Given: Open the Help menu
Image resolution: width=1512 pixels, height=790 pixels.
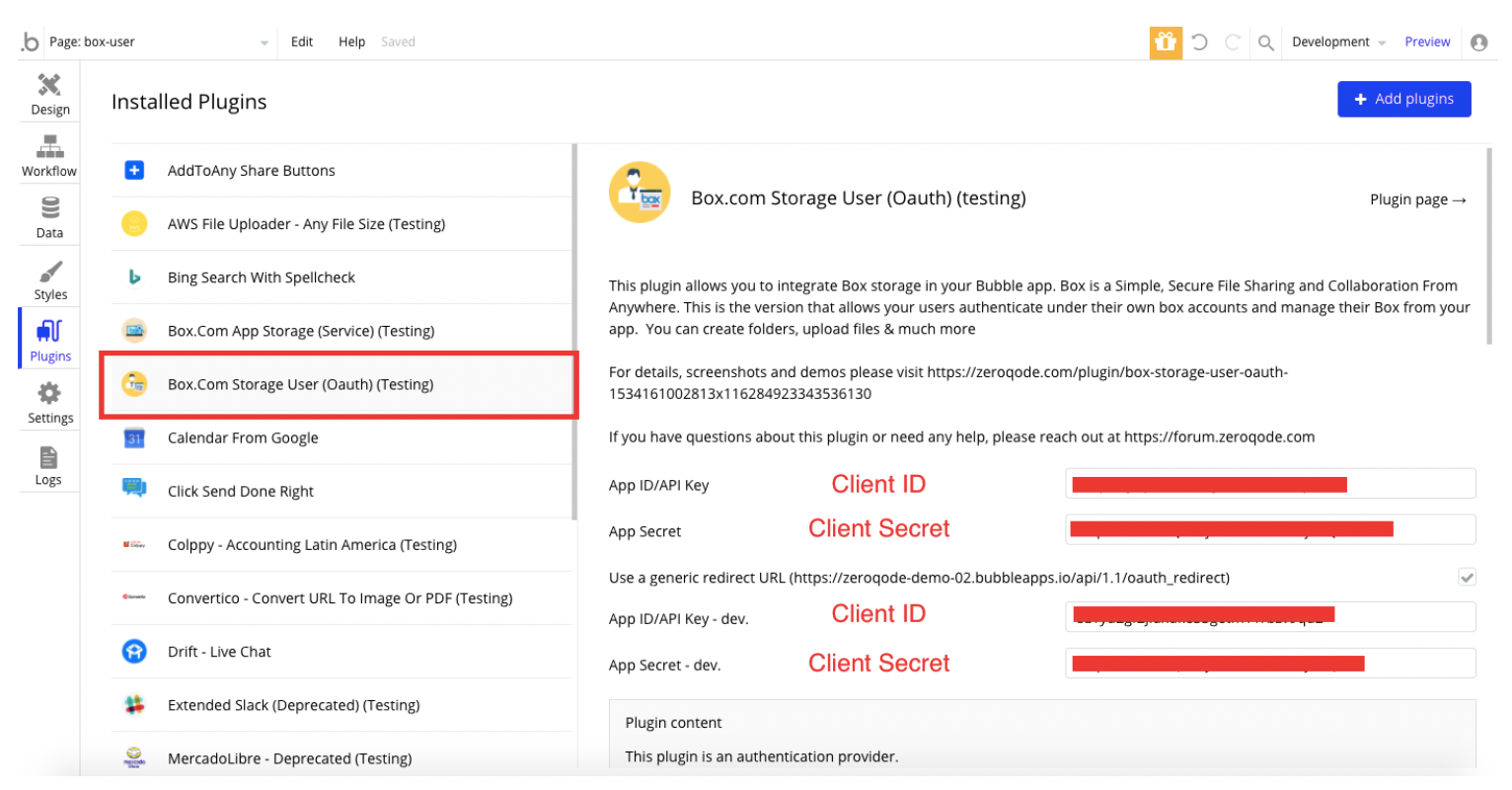Looking at the screenshot, I should point(351,41).
